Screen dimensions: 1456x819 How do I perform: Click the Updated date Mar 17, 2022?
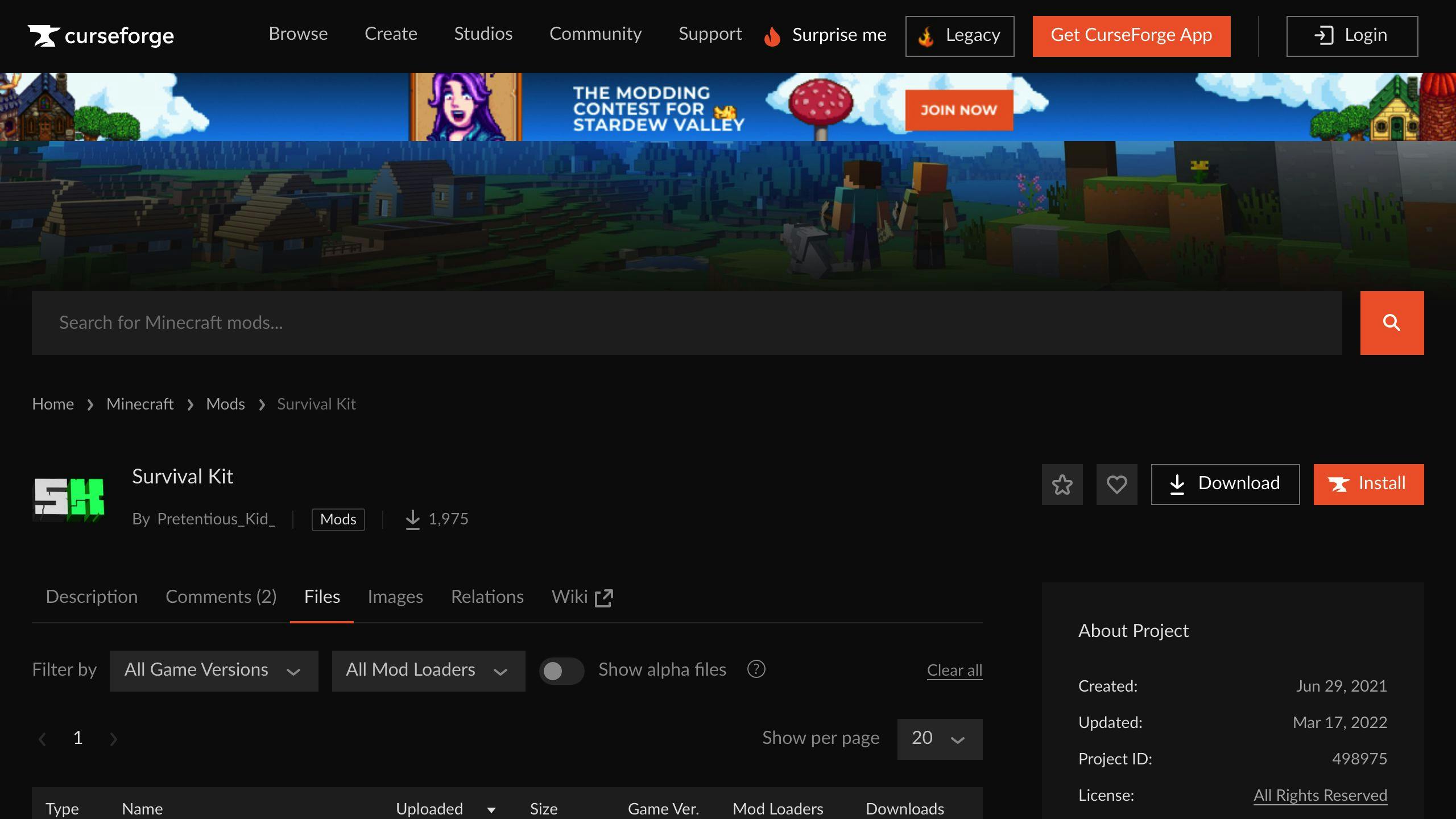click(x=1339, y=723)
